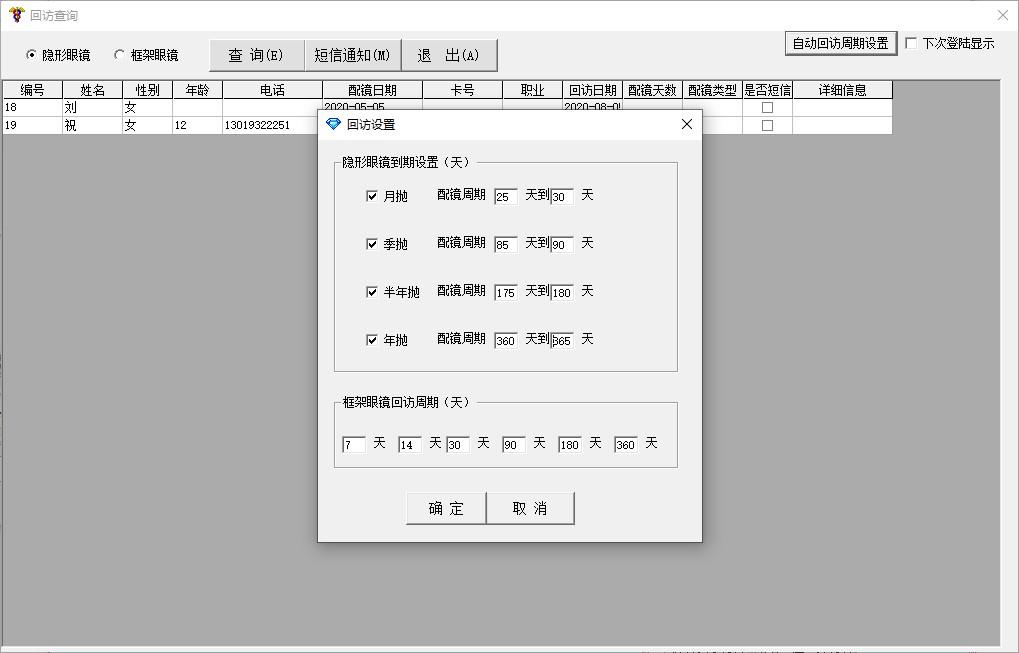Viewport: 1019px width, 653px height.
Task: Click the 回访设置 dialog diamond icon
Action: coord(334,124)
